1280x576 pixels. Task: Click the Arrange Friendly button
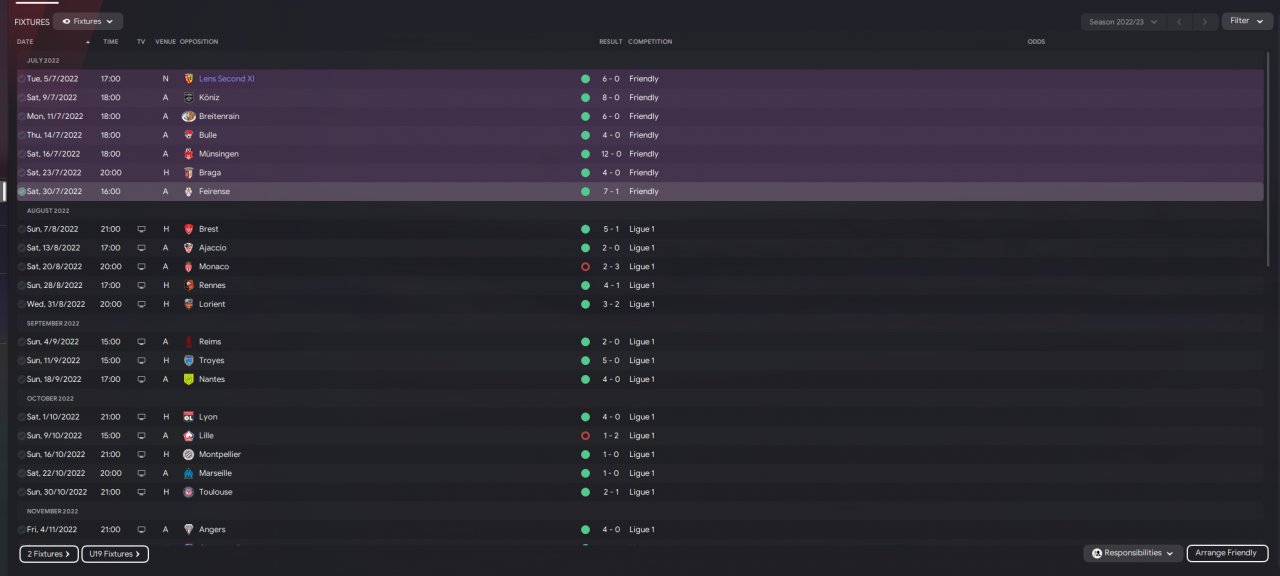(x=1227, y=553)
